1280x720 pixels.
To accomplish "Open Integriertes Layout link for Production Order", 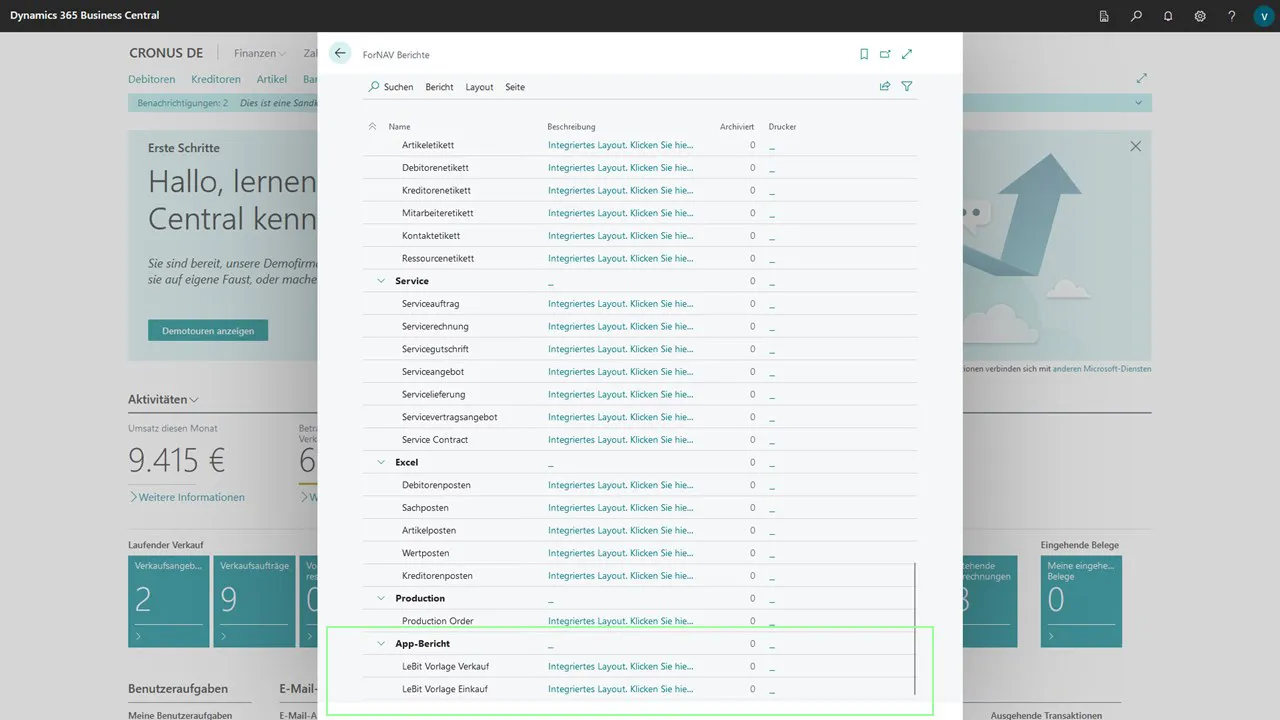I will pos(620,621).
